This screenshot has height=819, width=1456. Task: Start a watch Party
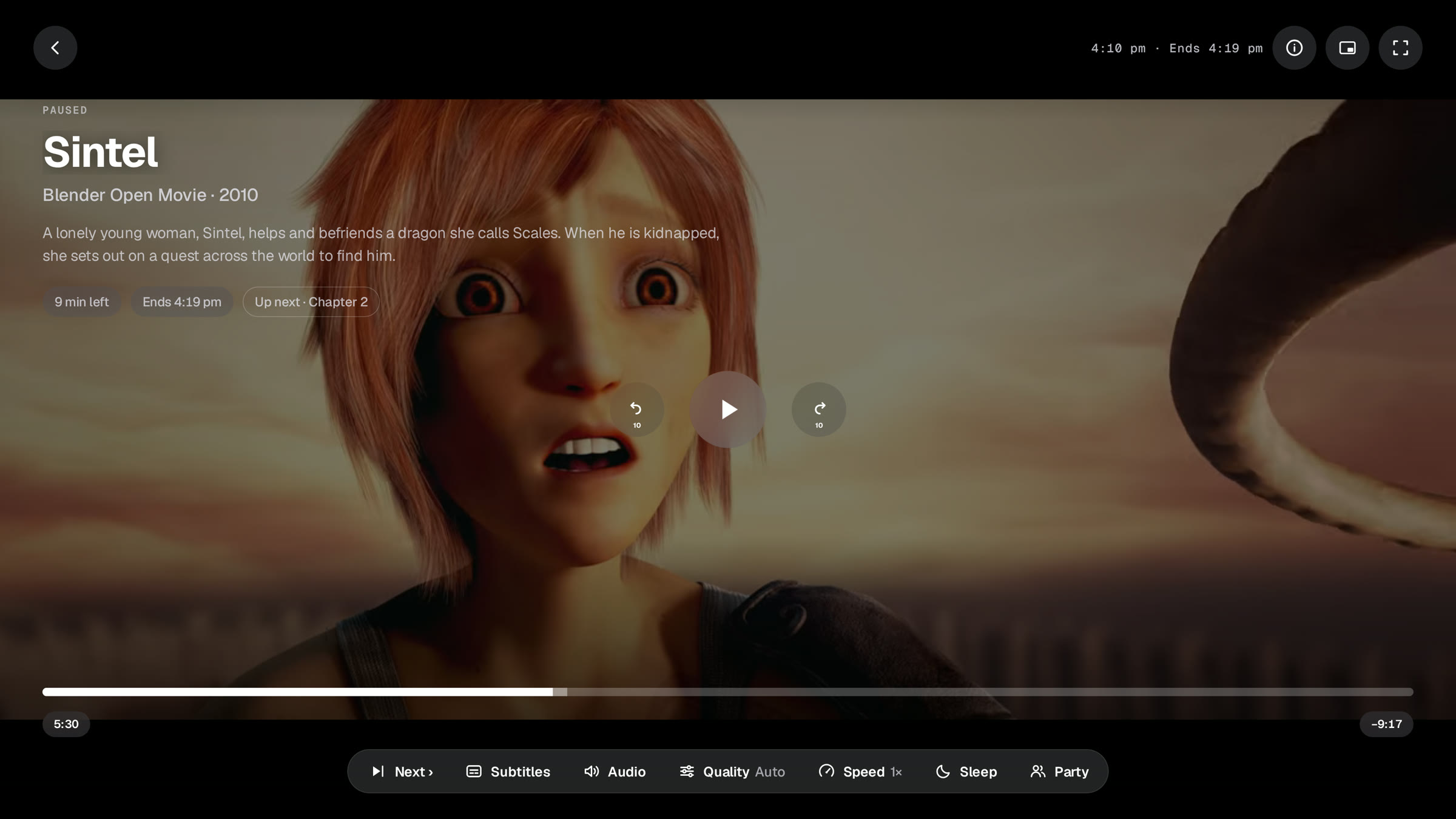(x=1060, y=772)
